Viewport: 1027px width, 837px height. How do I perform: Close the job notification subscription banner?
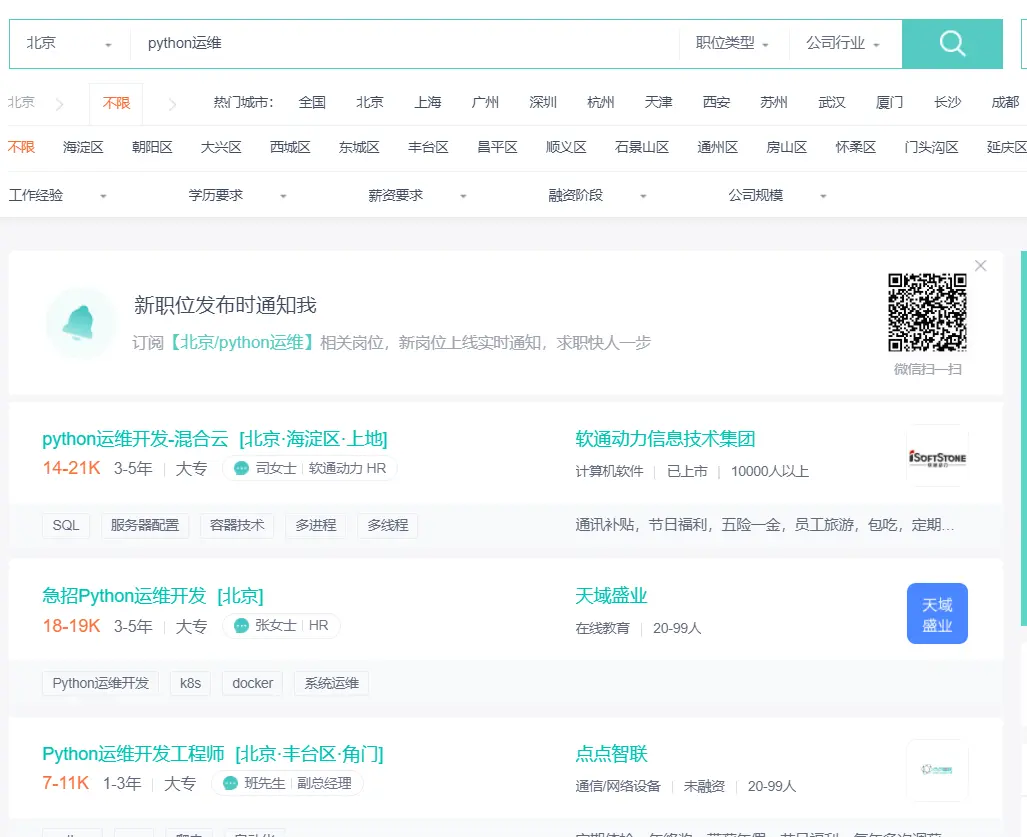pyautogui.click(x=980, y=265)
